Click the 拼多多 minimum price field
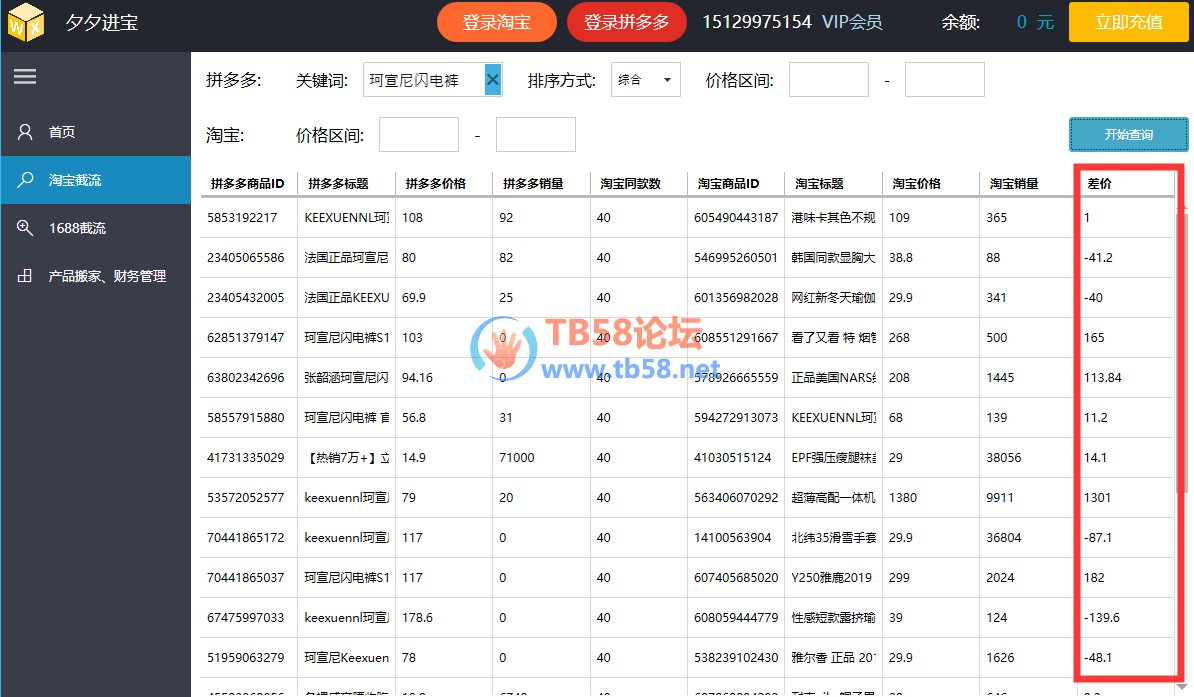Image resolution: width=1194 pixels, height=697 pixels. [x=828, y=79]
